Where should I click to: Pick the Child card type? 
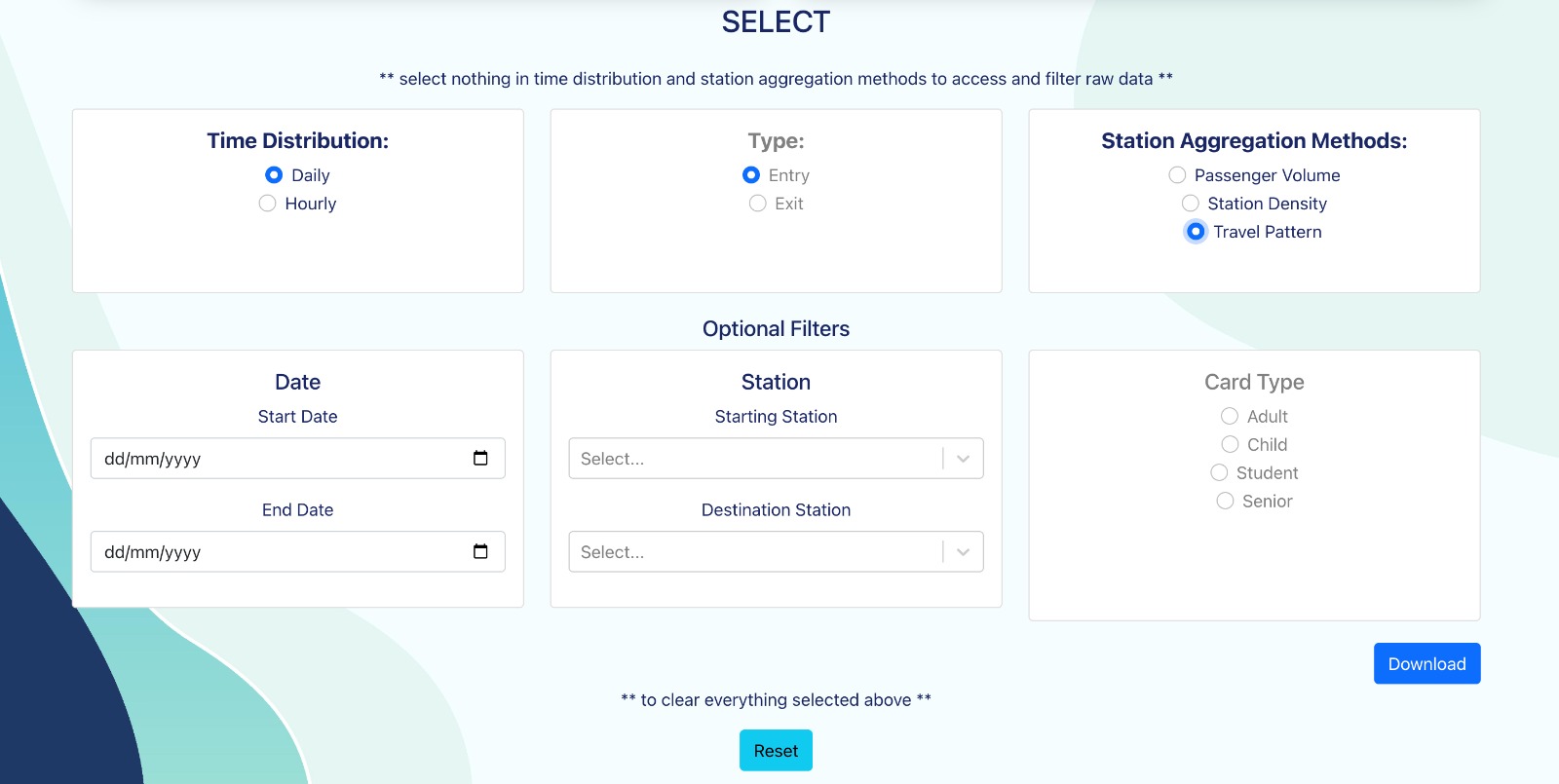click(1230, 445)
